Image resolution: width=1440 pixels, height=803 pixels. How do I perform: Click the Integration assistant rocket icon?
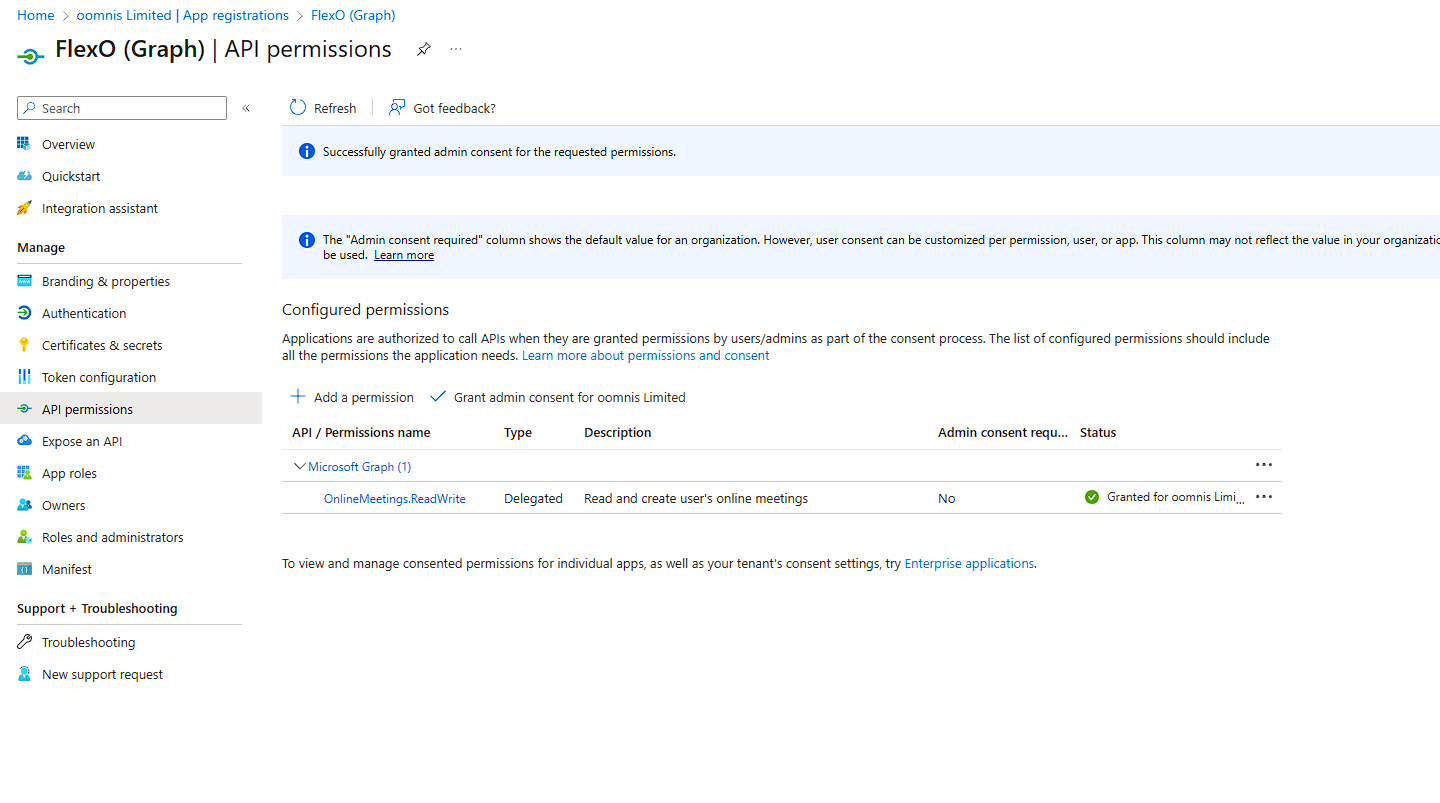coord(25,208)
